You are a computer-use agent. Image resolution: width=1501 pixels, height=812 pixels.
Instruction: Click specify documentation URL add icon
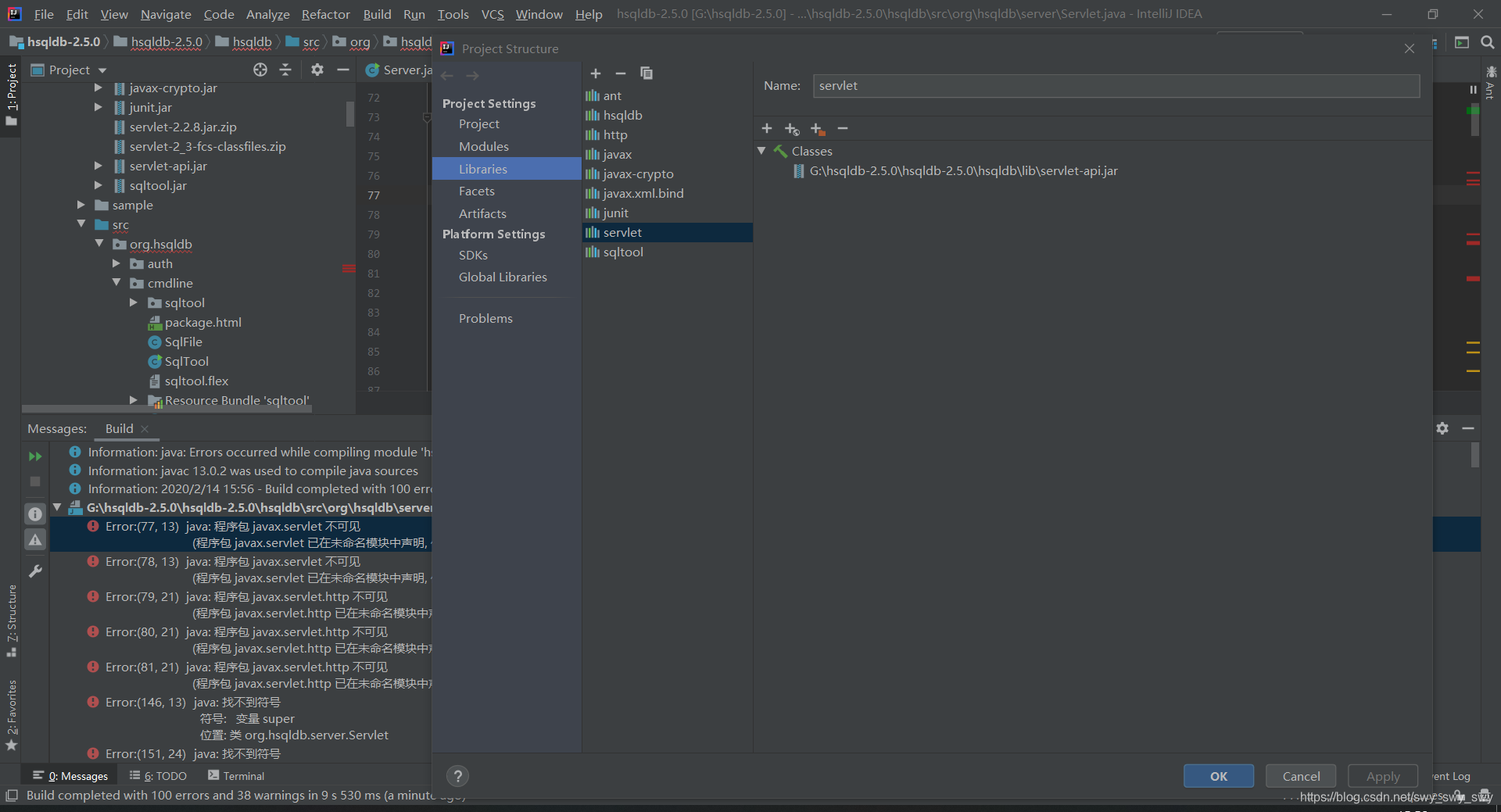[x=792, y=129]
